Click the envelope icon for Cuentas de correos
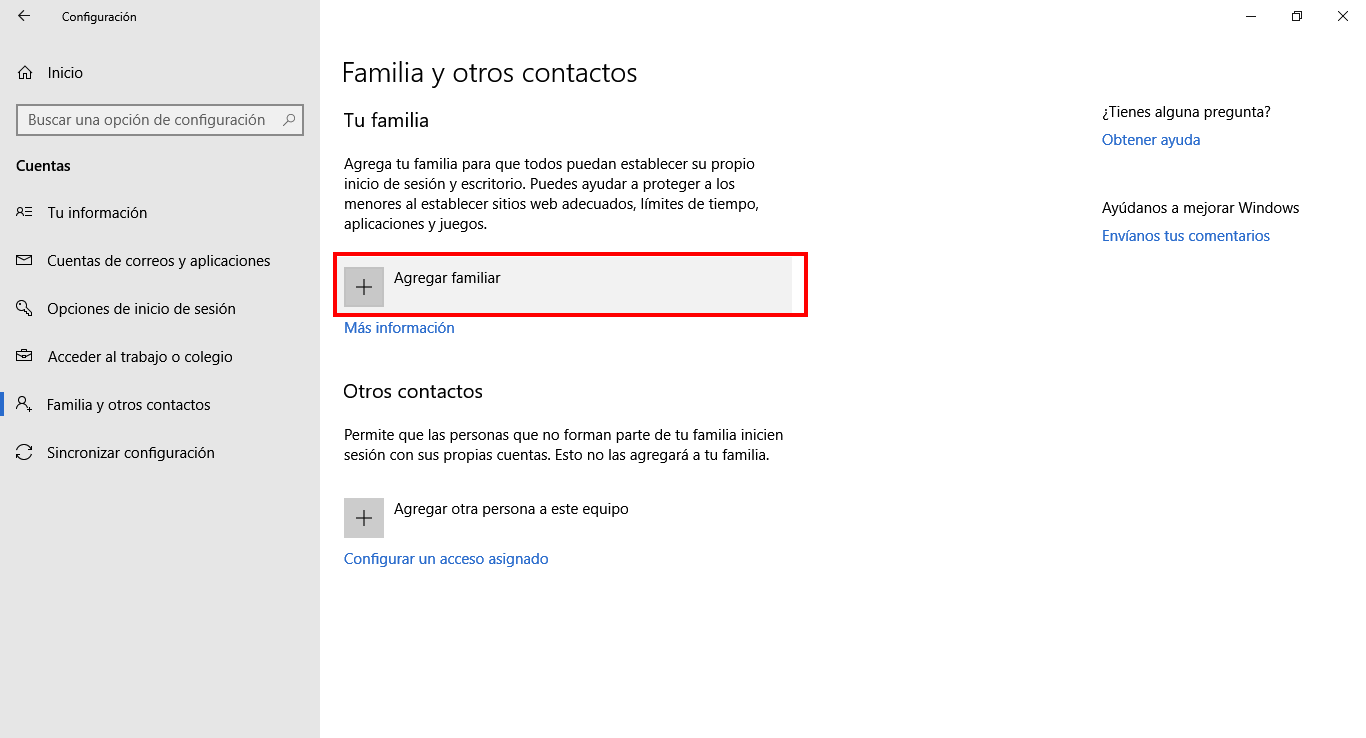Image resolution: width=1366 pixels, height=738 pixels. click(x=25, y=261)
